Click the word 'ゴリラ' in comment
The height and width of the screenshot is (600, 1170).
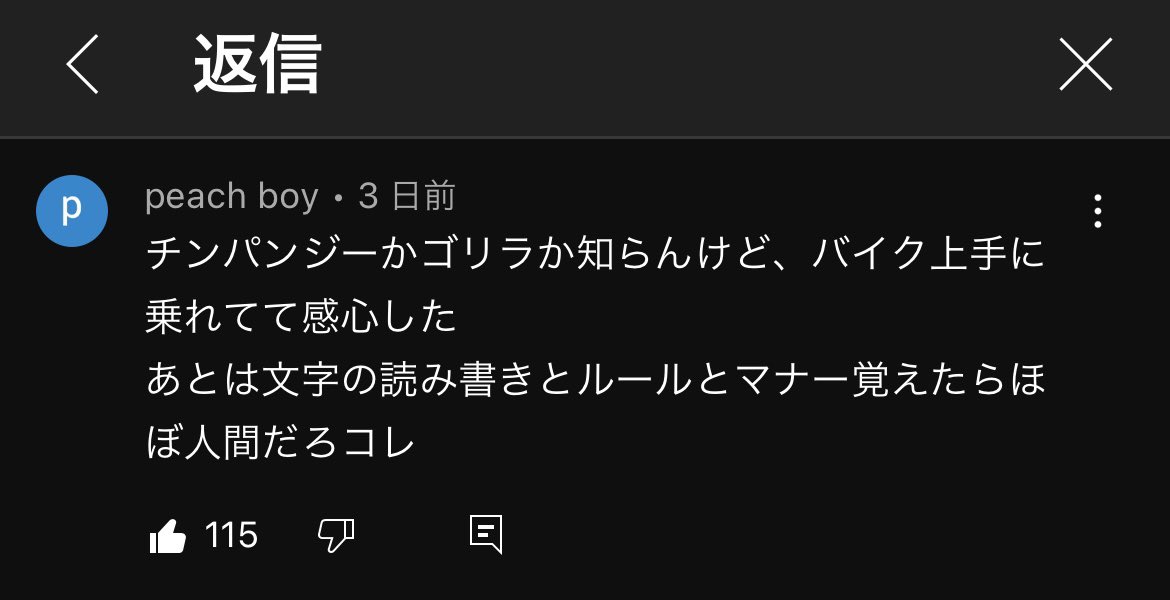coord(478,254)
